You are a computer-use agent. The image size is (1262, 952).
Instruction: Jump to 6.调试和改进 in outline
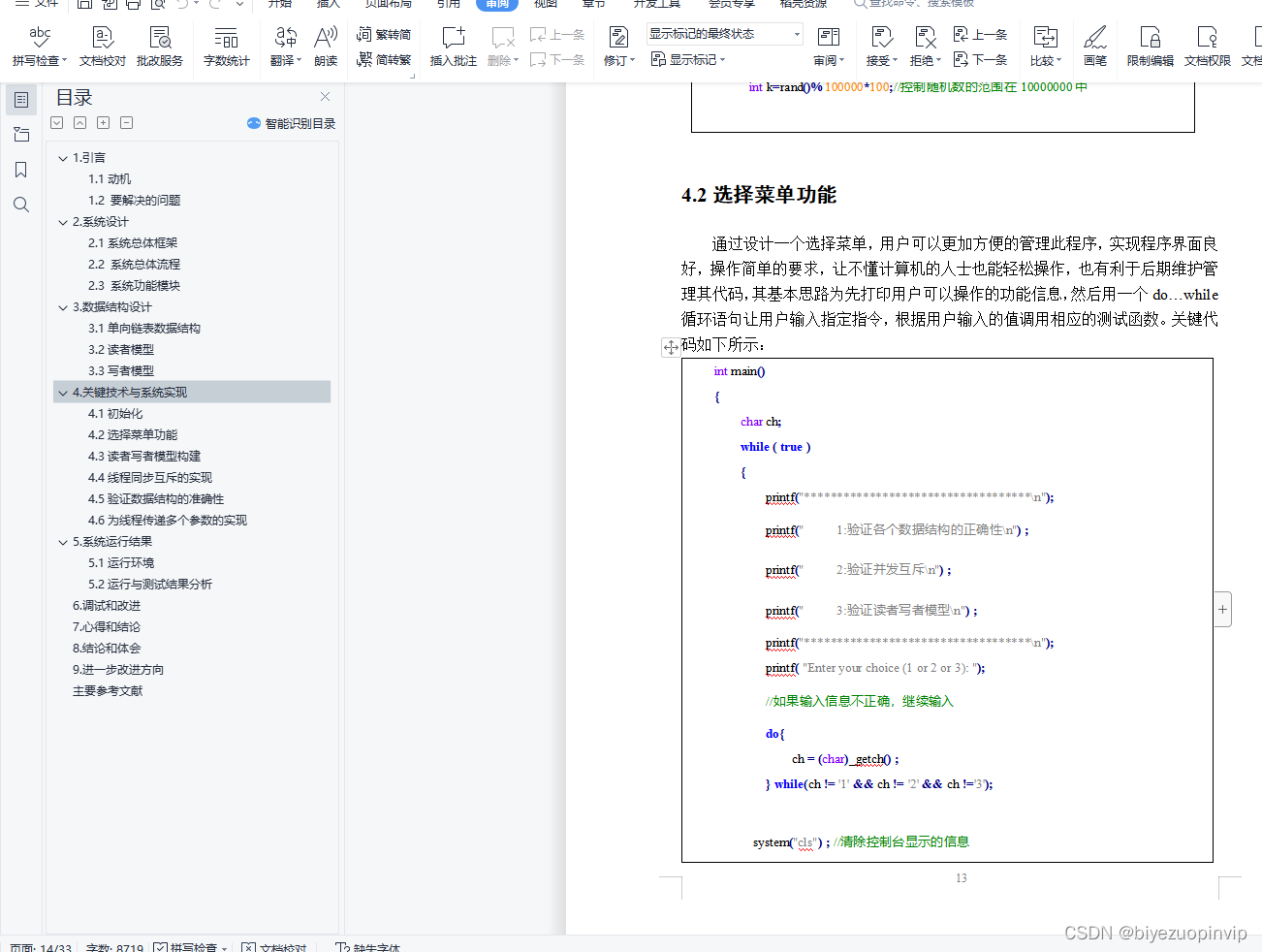[107, 606]
